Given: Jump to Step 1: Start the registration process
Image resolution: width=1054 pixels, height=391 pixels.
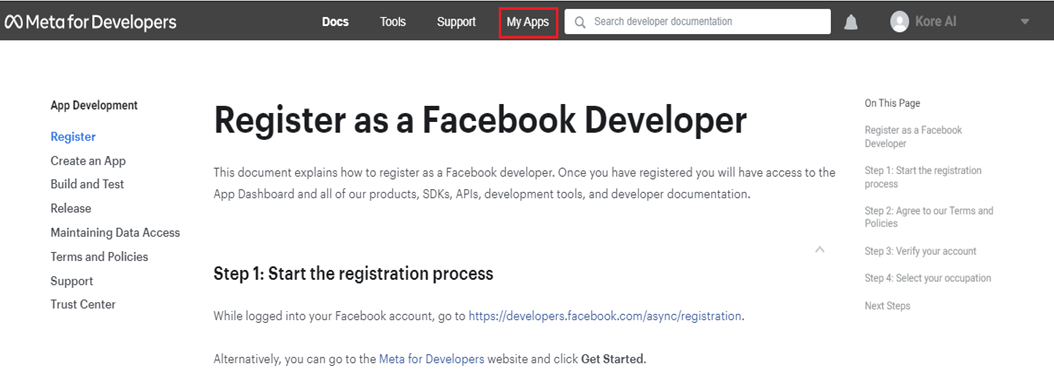Looking at the screenshot, I should pos(922,177).
